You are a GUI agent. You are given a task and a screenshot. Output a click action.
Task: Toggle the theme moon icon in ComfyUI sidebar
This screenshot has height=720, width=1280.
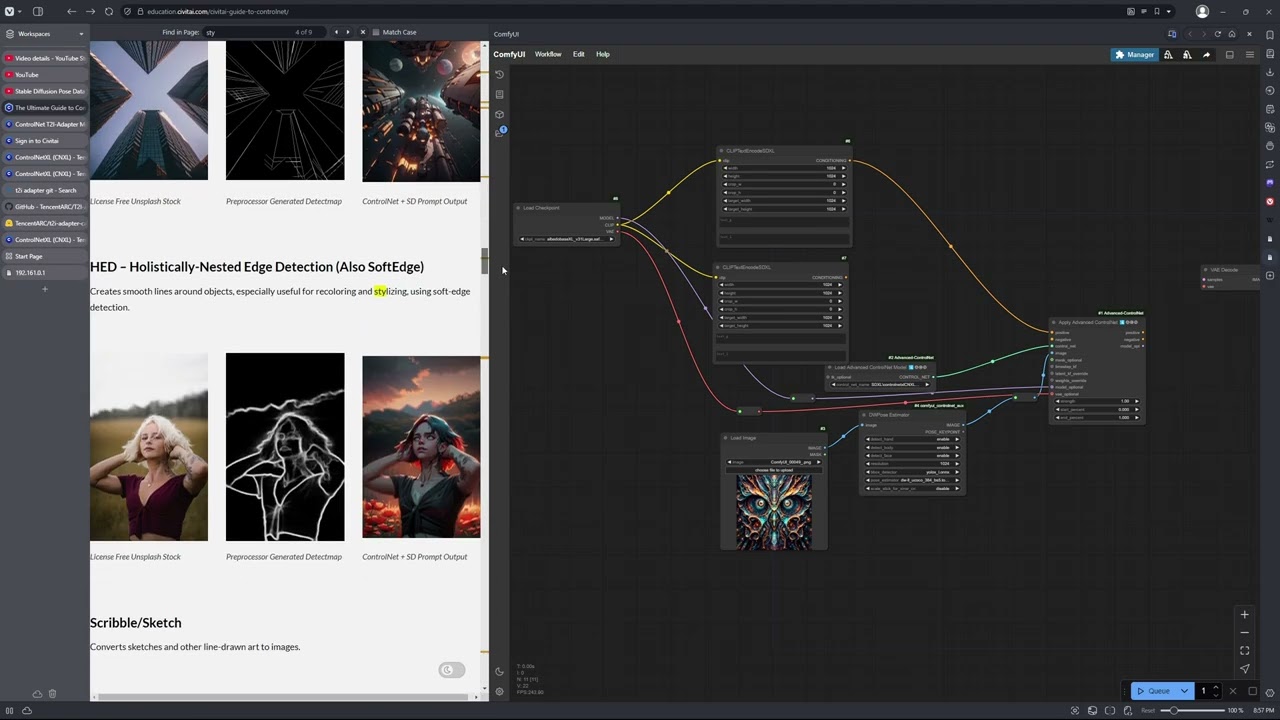(500, 672)
